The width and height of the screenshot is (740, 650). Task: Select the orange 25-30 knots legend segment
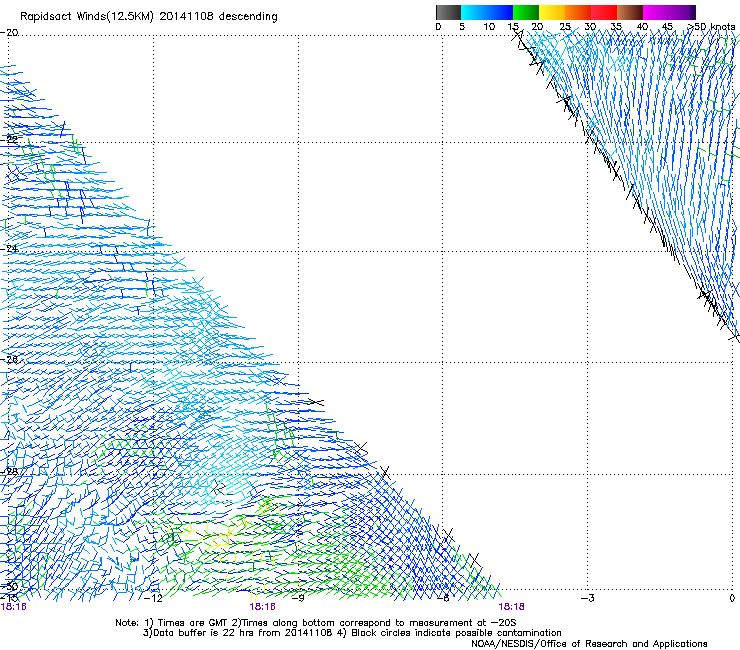tap(578, 12)
